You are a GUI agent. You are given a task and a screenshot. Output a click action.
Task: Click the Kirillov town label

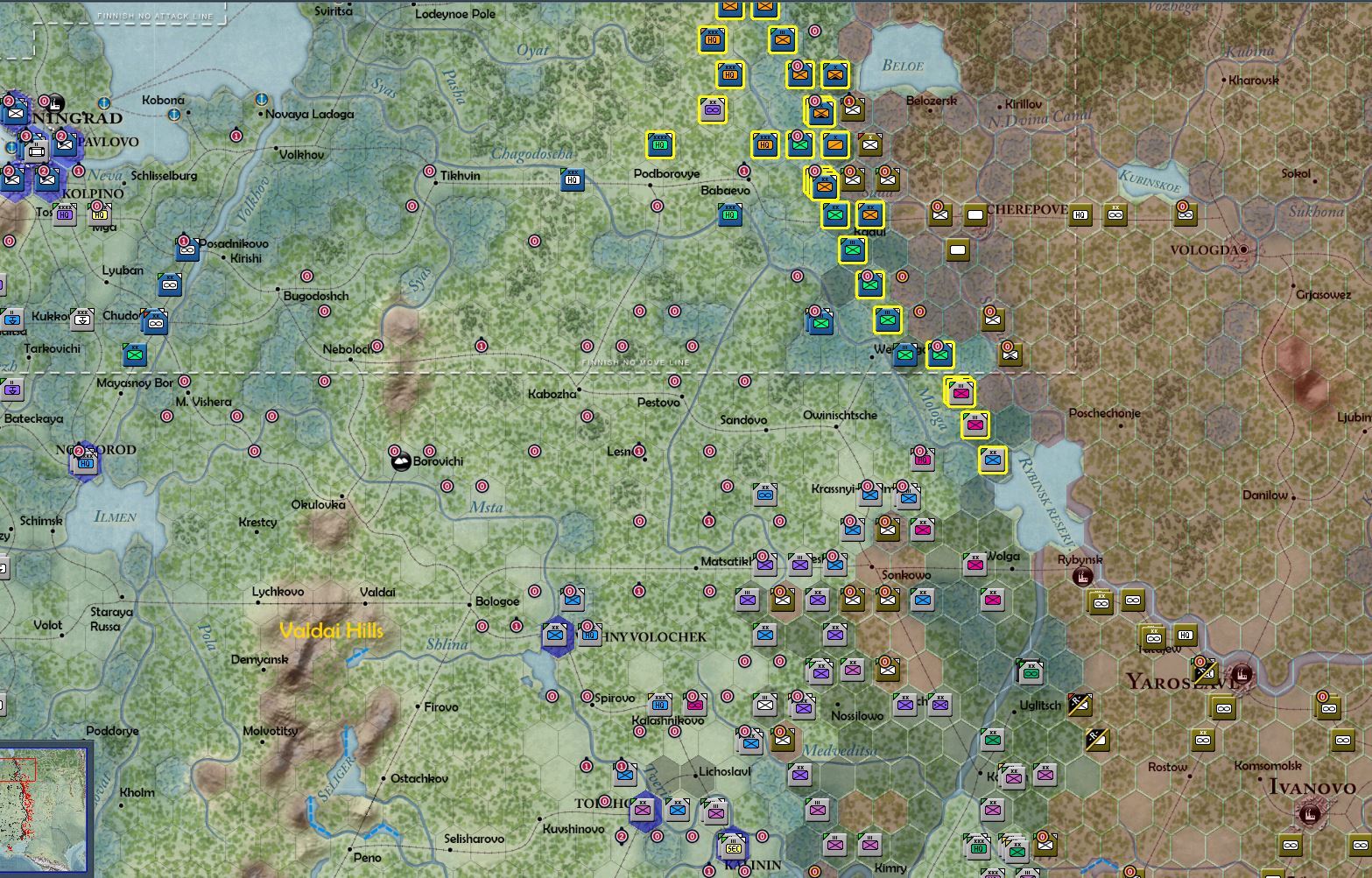point(1024,104)
